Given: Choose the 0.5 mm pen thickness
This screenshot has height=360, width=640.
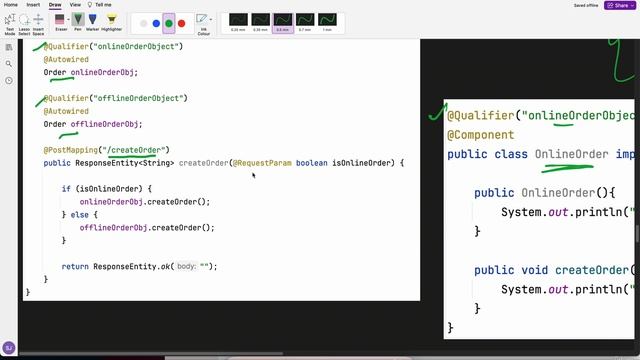Looking at the screenshot, I should (x=282, y=22).
